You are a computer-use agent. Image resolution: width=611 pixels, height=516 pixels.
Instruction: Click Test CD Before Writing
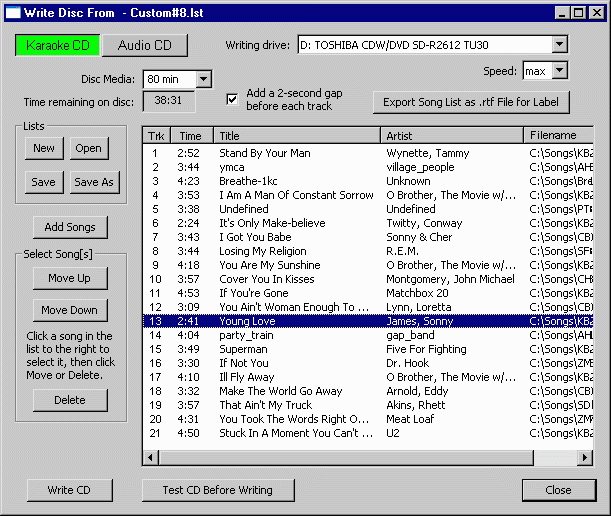218,490
